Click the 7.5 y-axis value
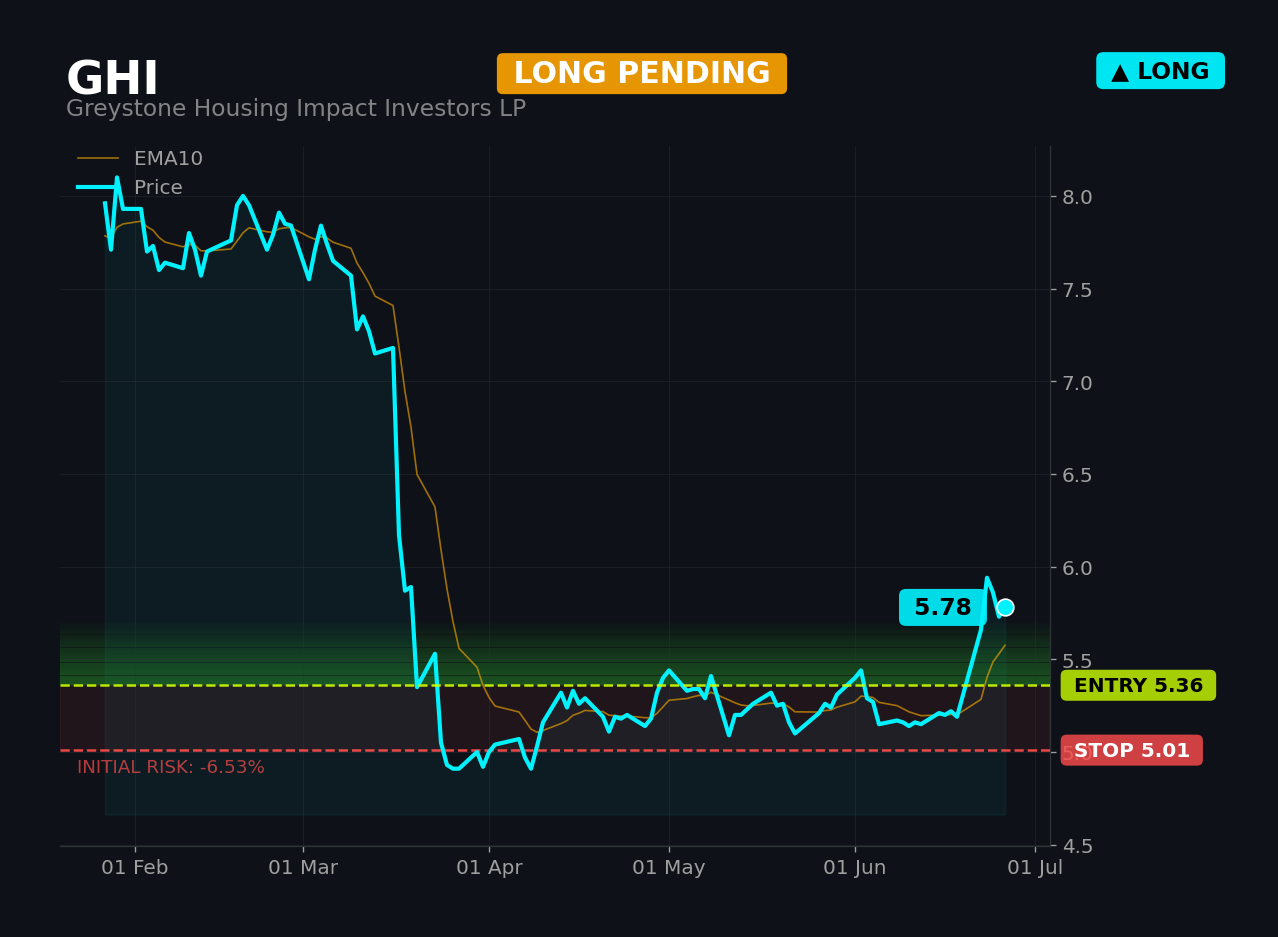Image resolution: width=1278 pixels, height=937 pixels. (x=1077, y=290)
